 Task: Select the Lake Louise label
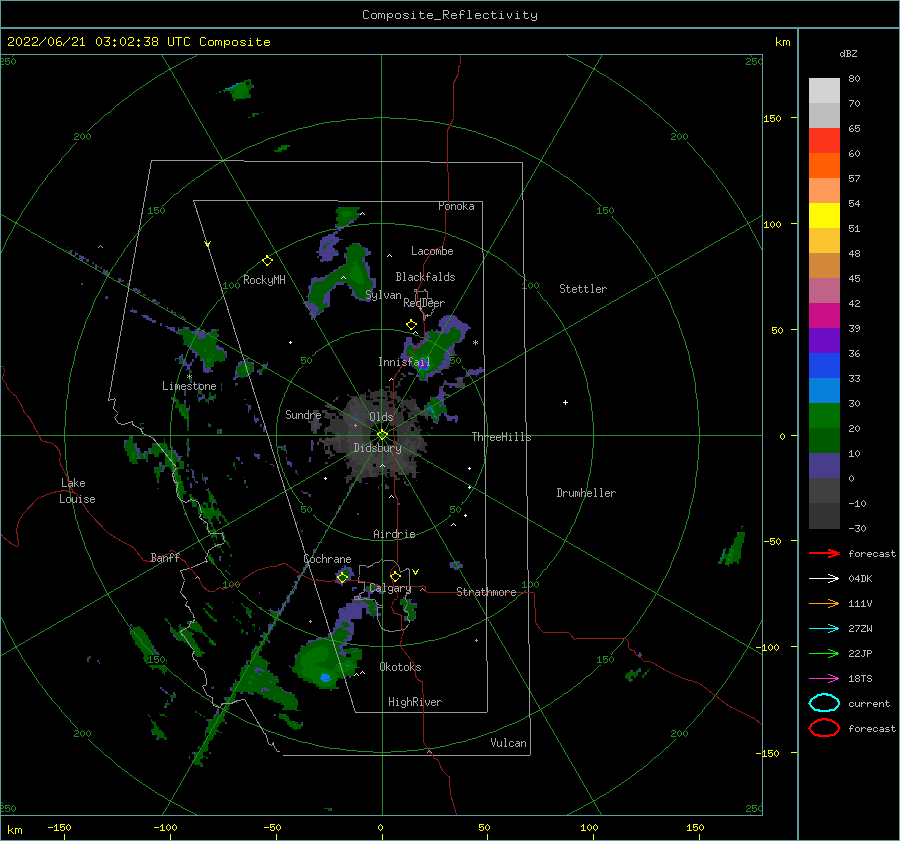[x=77, y=491]
